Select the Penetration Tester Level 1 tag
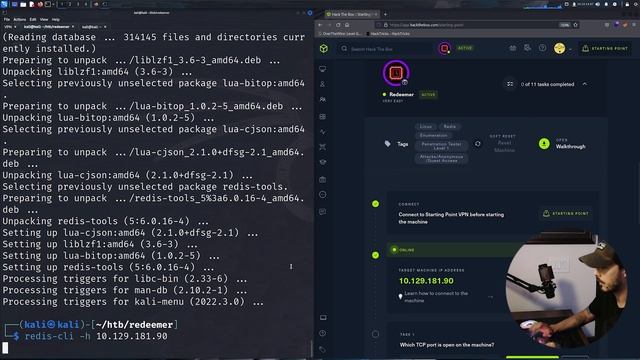 tap(441, 146)
